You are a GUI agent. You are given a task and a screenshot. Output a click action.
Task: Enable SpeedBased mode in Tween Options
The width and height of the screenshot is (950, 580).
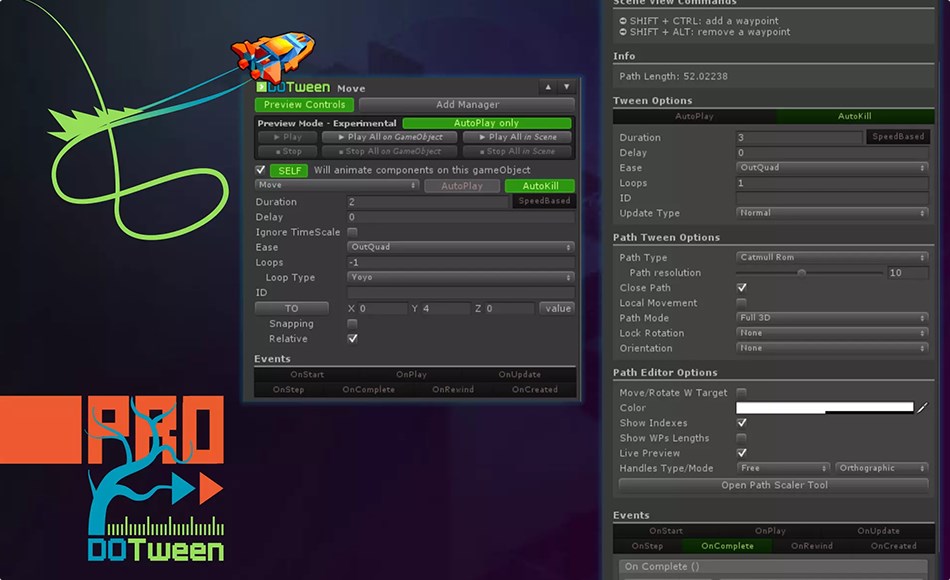(897, 137)
